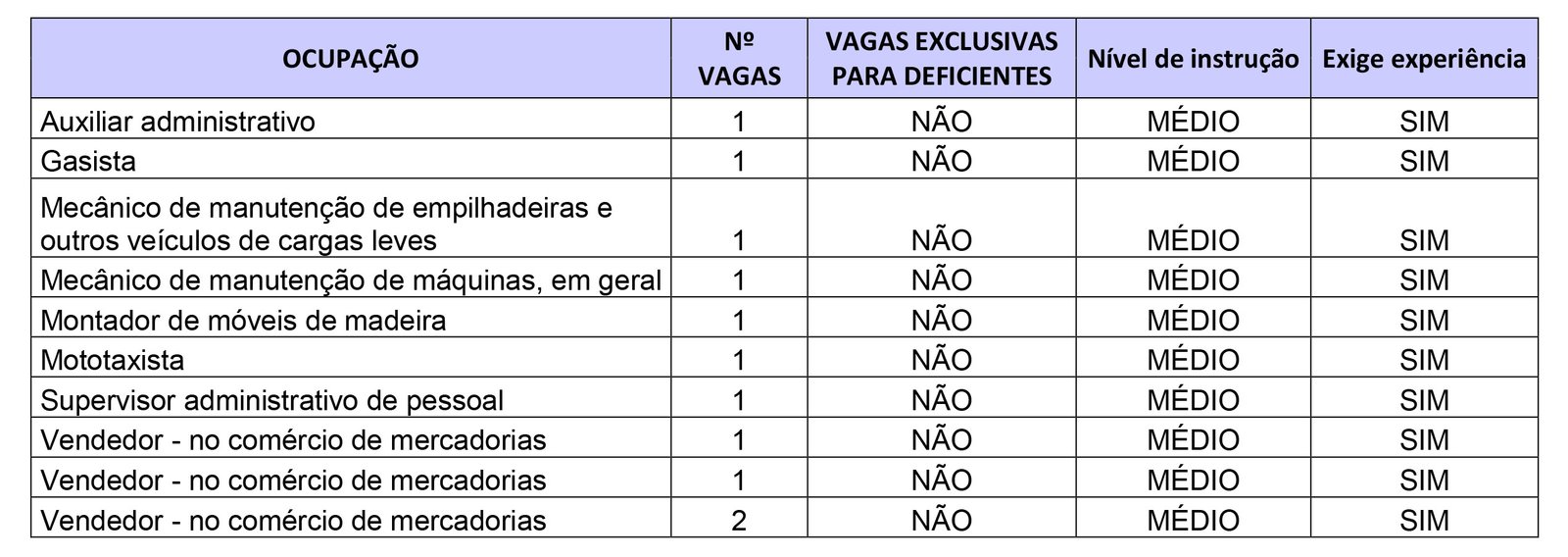Click the VAGAS EXCLUSIVAS PARA DEFICIENTES header
The height and width of the screenshot is (557, 1568).
[x=941, y=59]
